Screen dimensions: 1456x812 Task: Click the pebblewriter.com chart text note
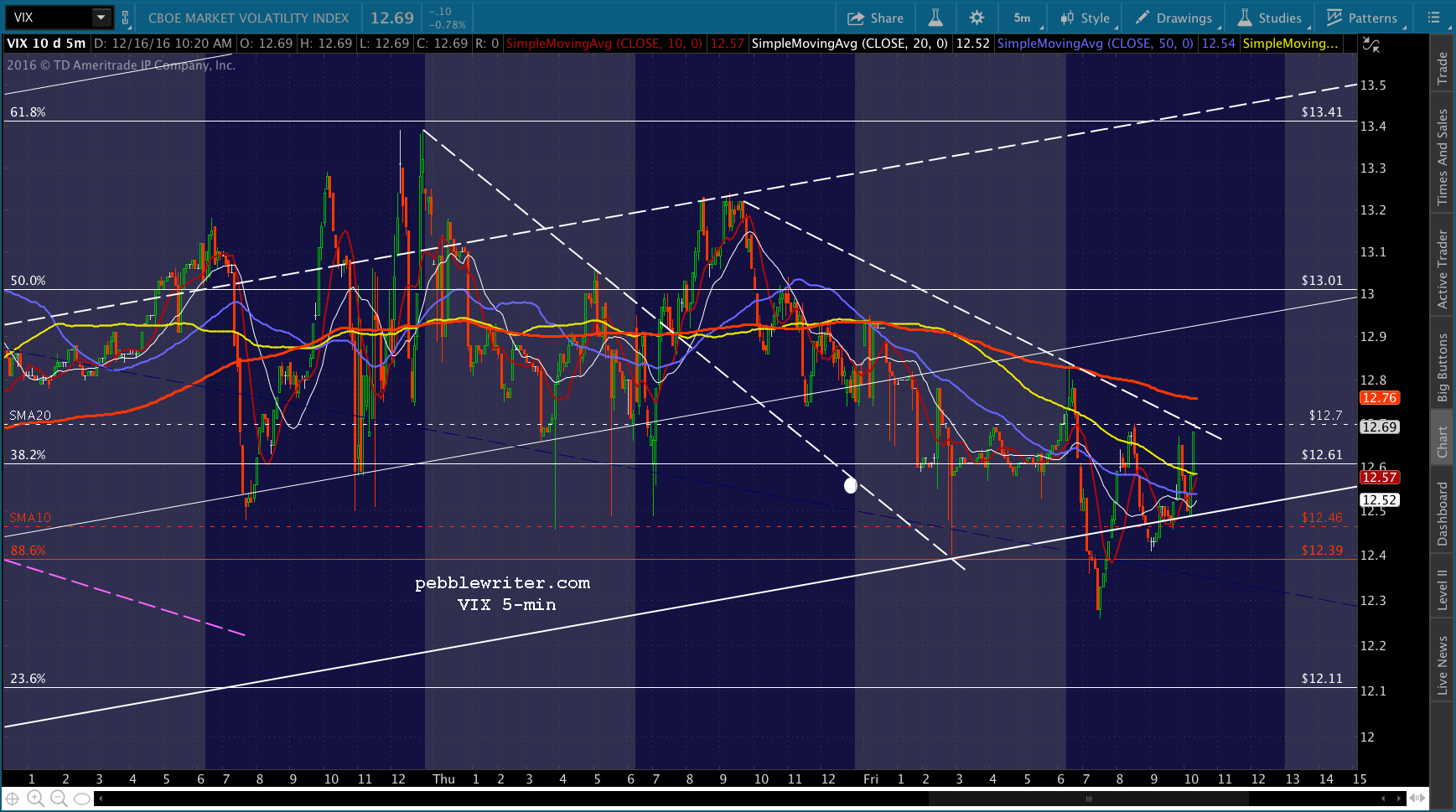tap(503, 583)
